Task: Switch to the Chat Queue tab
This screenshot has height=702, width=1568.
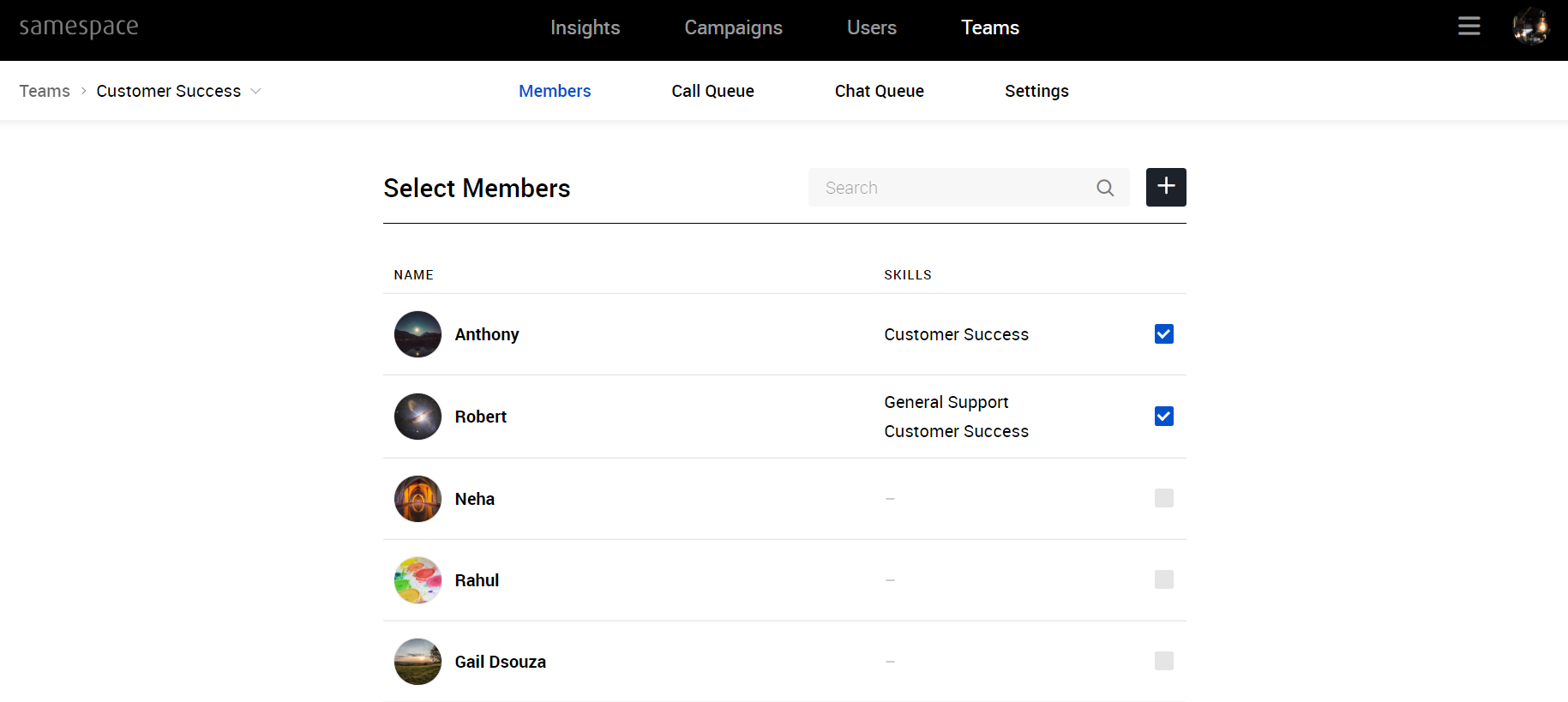Action: (879, 91)
